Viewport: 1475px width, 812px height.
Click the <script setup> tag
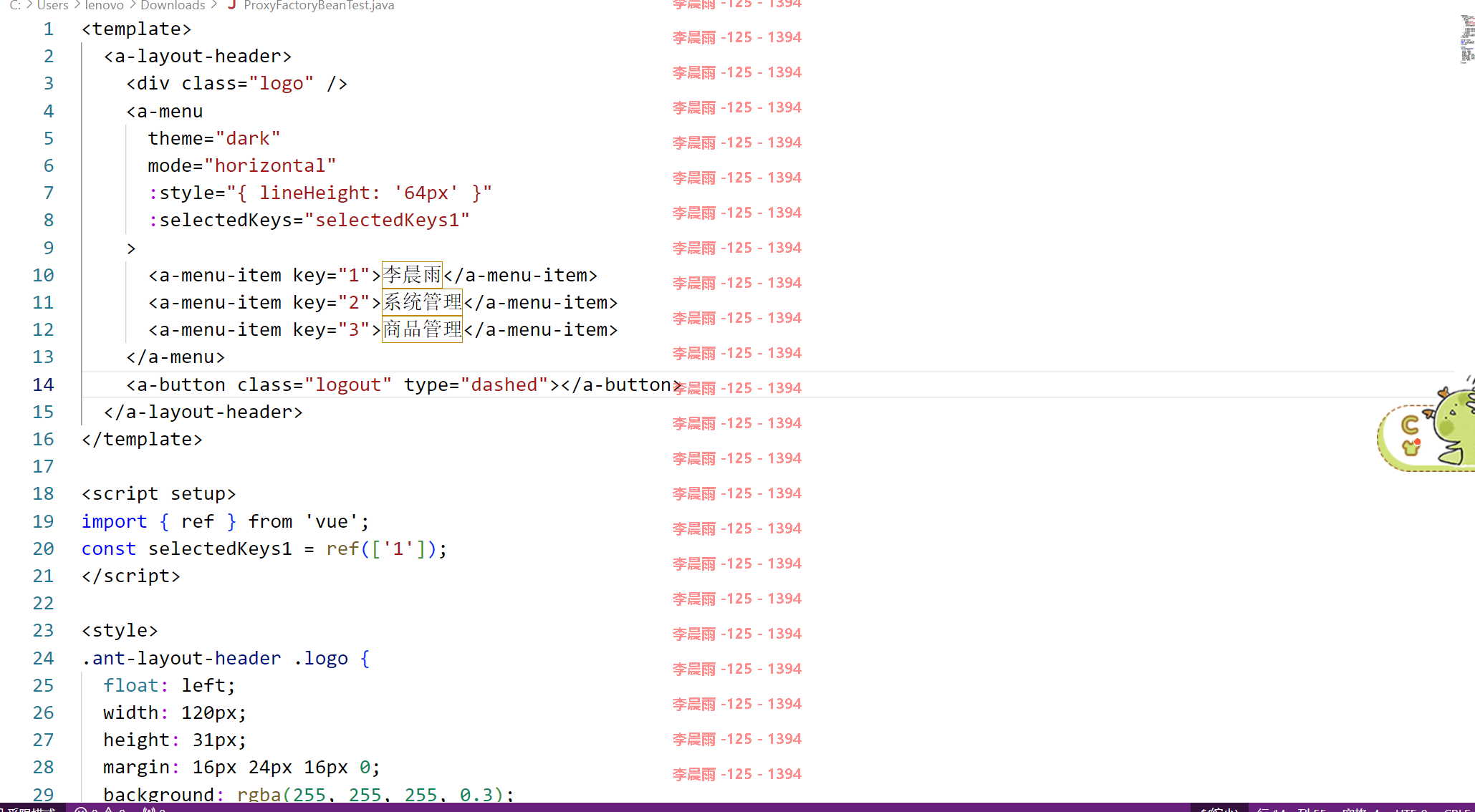point(158,494)
